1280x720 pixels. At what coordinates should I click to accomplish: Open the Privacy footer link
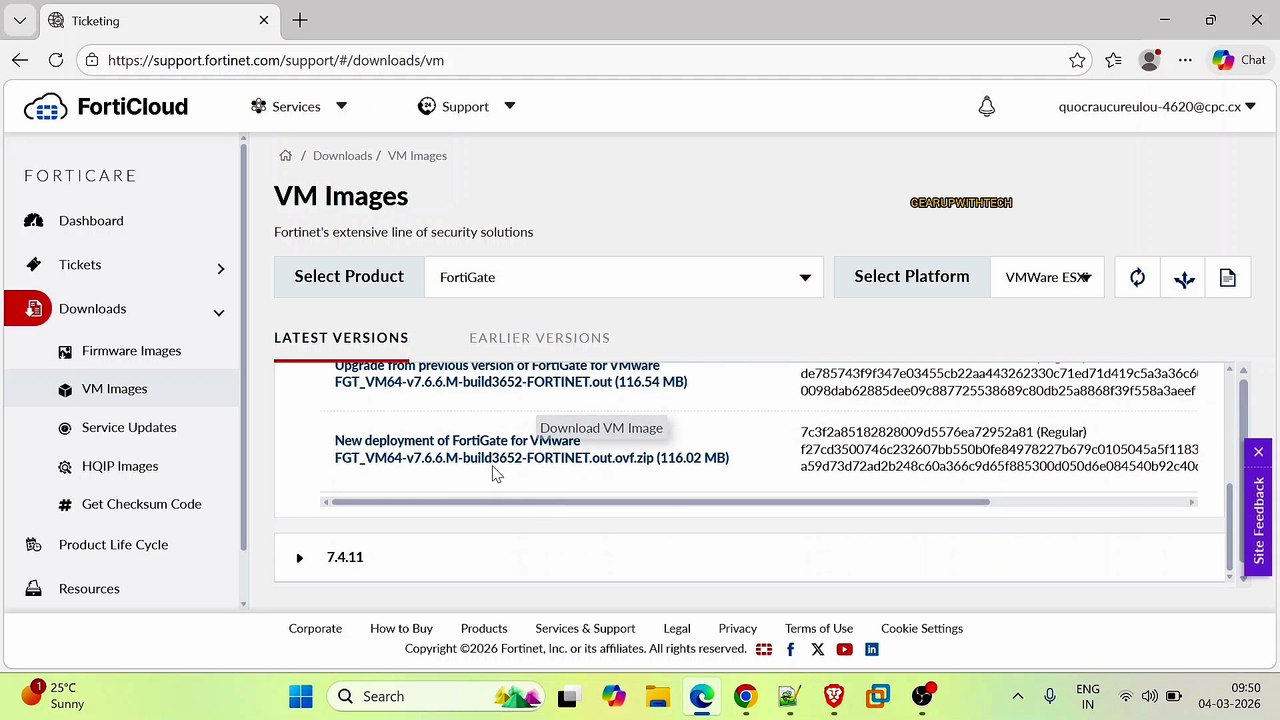738,629
